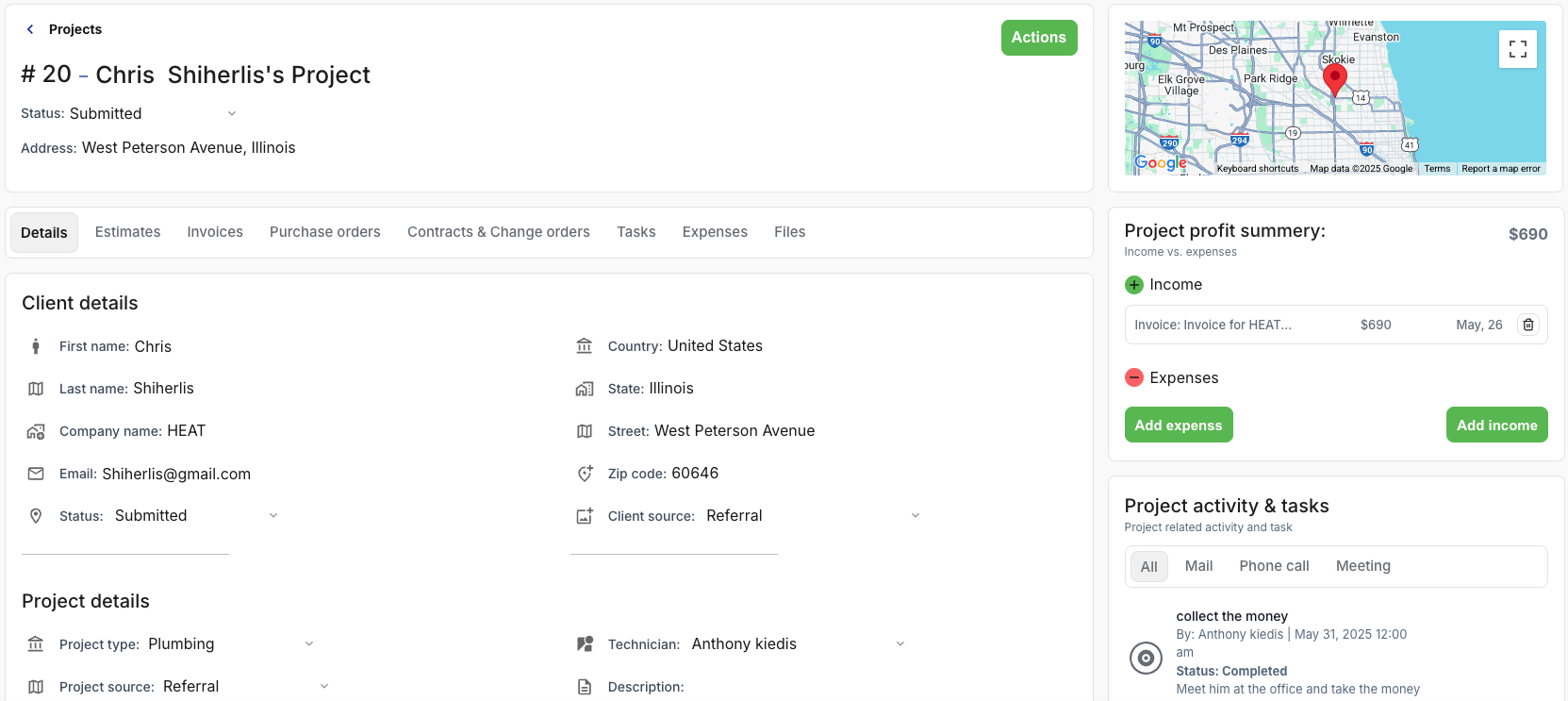Go to the Invoices tab
This screenshot has height=701, width=1568.
click(x=215, y=232)
